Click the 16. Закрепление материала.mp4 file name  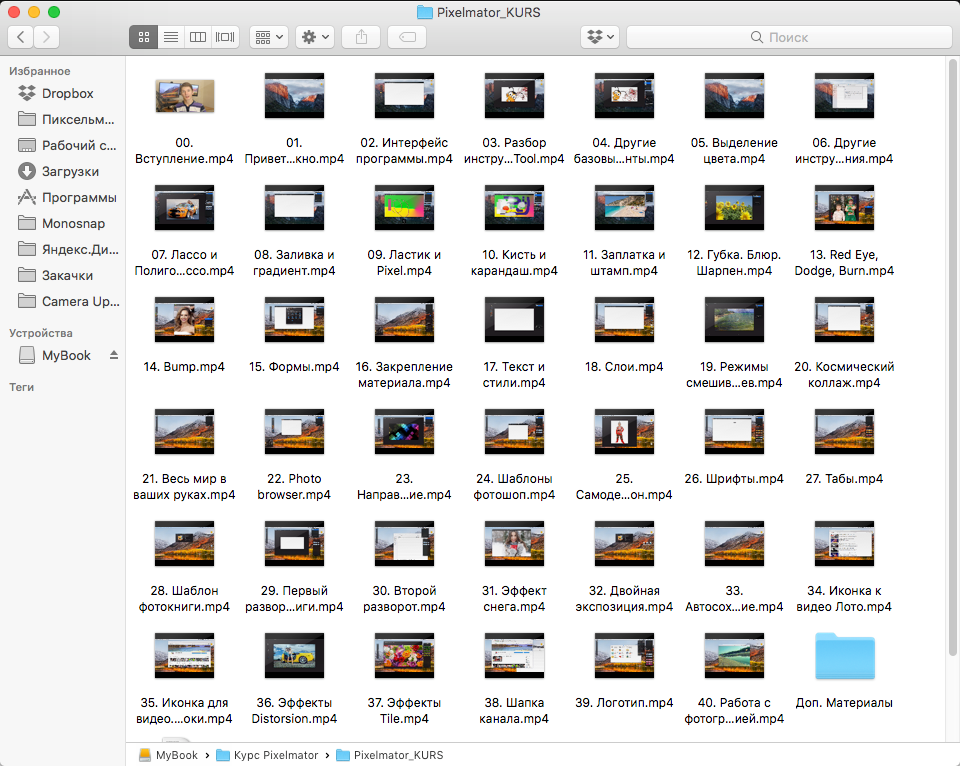coord(404,375)
